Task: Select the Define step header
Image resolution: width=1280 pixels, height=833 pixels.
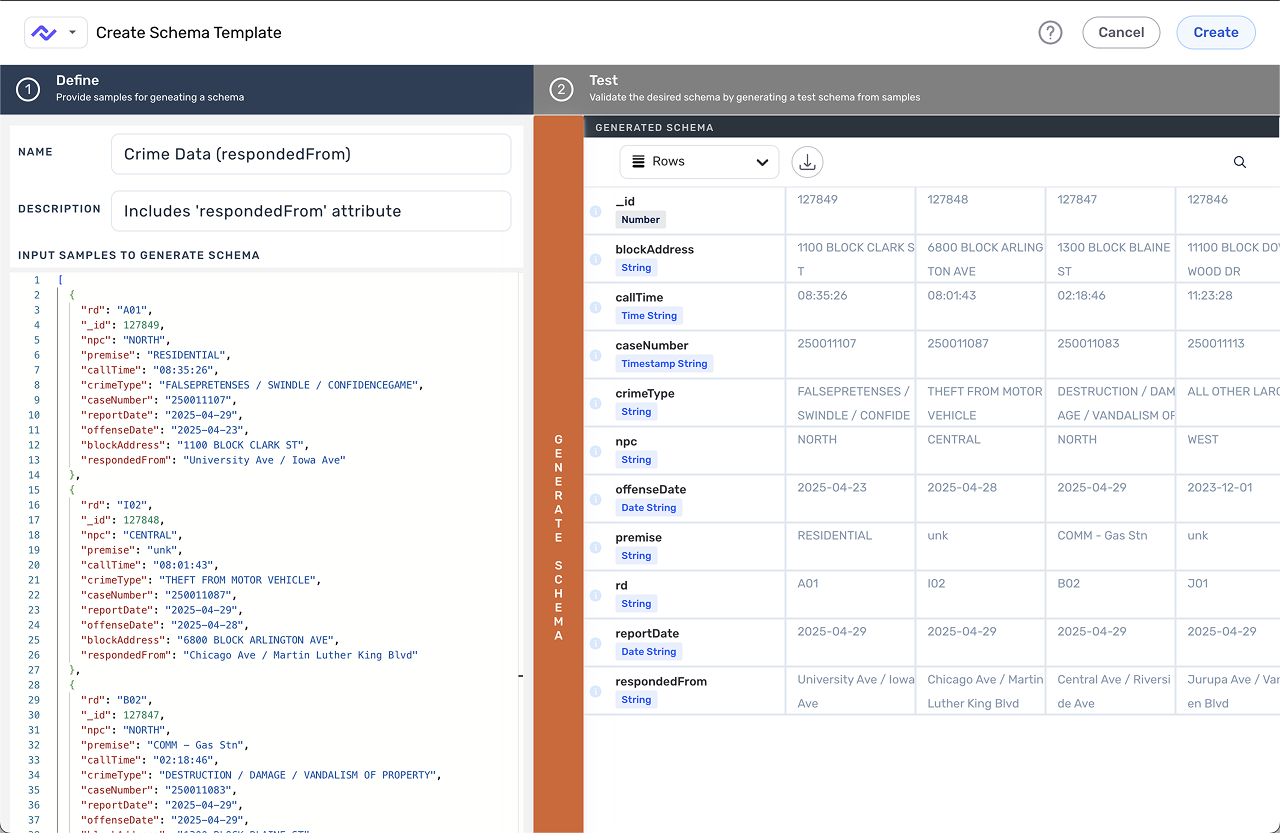Action: [x=265, y=88]
